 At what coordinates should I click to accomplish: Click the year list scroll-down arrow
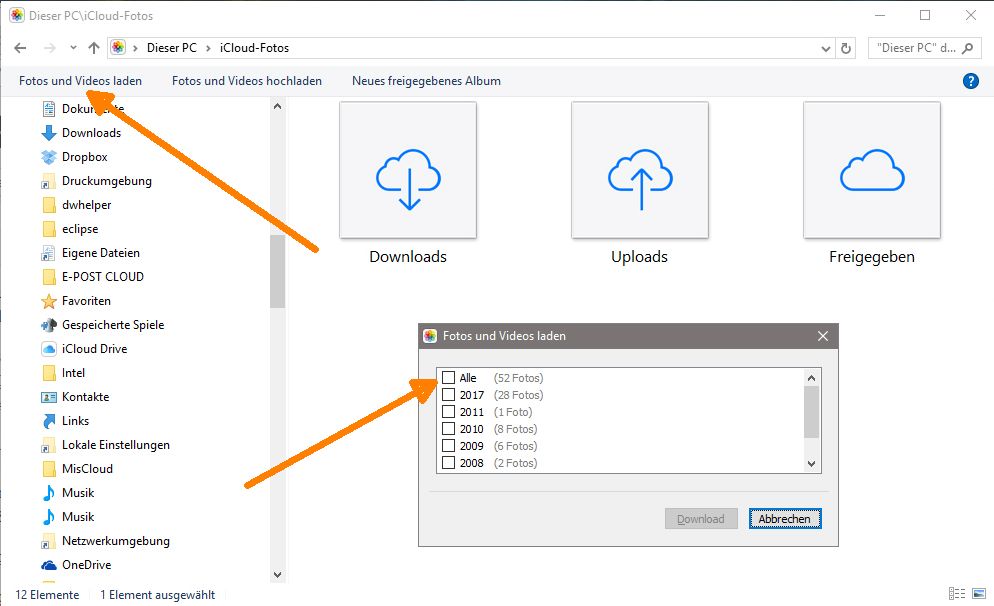pos(811,463)
